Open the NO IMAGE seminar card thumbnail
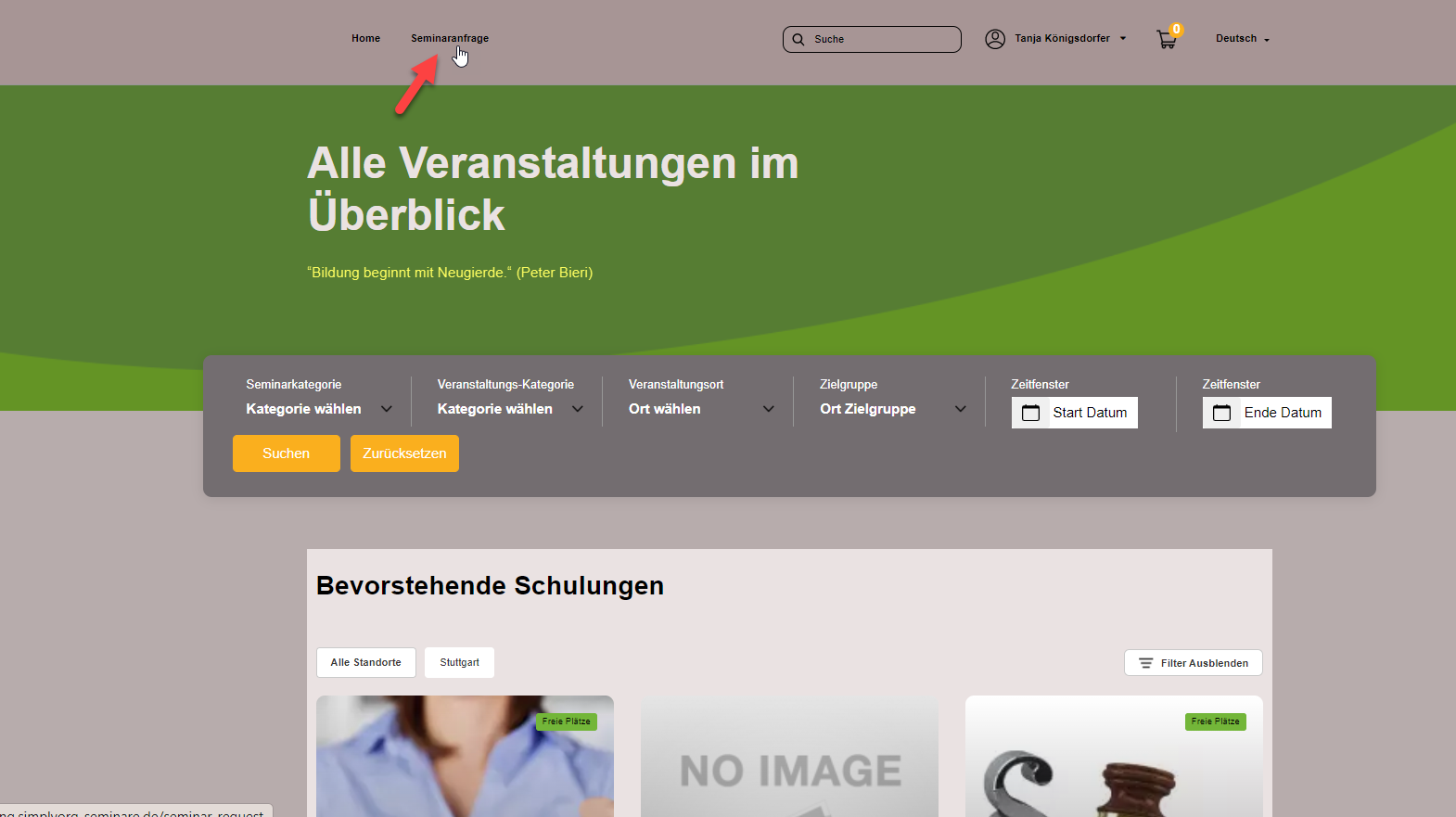The height and width of the screenshot is (817, 1456). click(789, 756)
